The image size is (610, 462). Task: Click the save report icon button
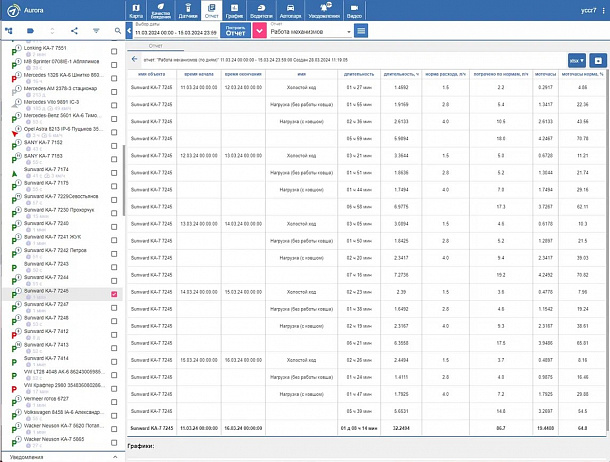click(598, 61)
